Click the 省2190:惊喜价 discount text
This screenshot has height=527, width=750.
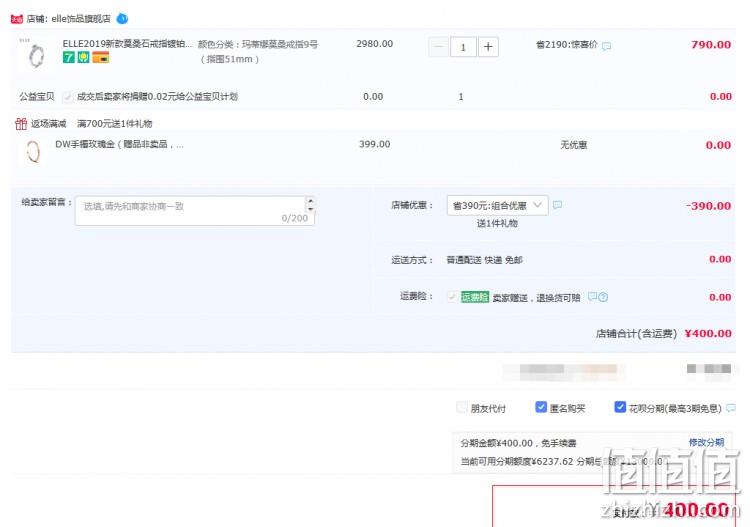click(567, 44)
